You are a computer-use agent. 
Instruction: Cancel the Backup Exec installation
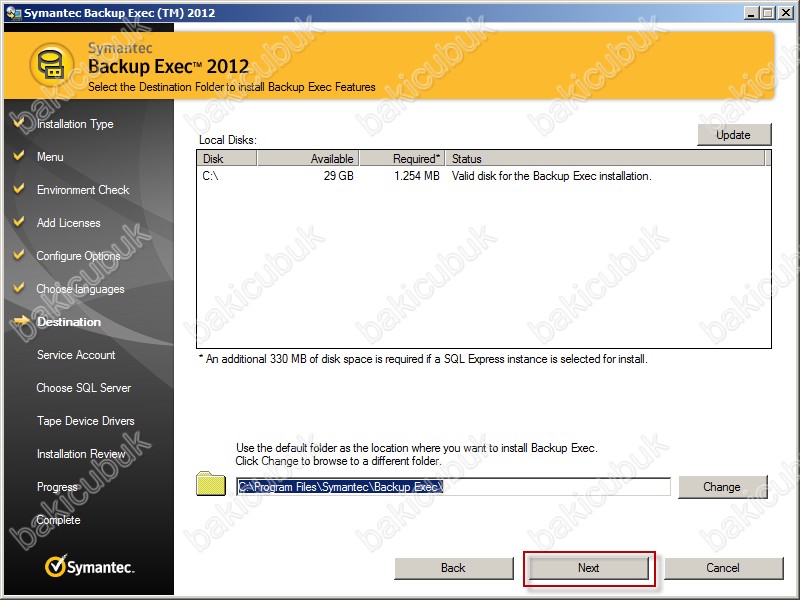723,568
